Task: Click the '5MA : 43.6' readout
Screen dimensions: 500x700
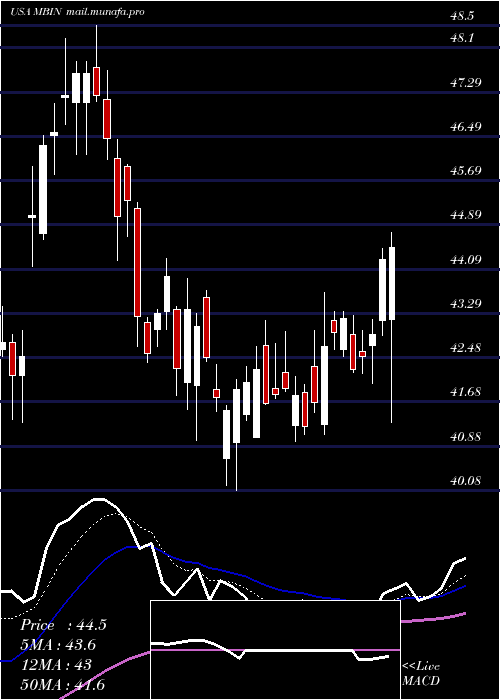Action: (x=58, y=645)
